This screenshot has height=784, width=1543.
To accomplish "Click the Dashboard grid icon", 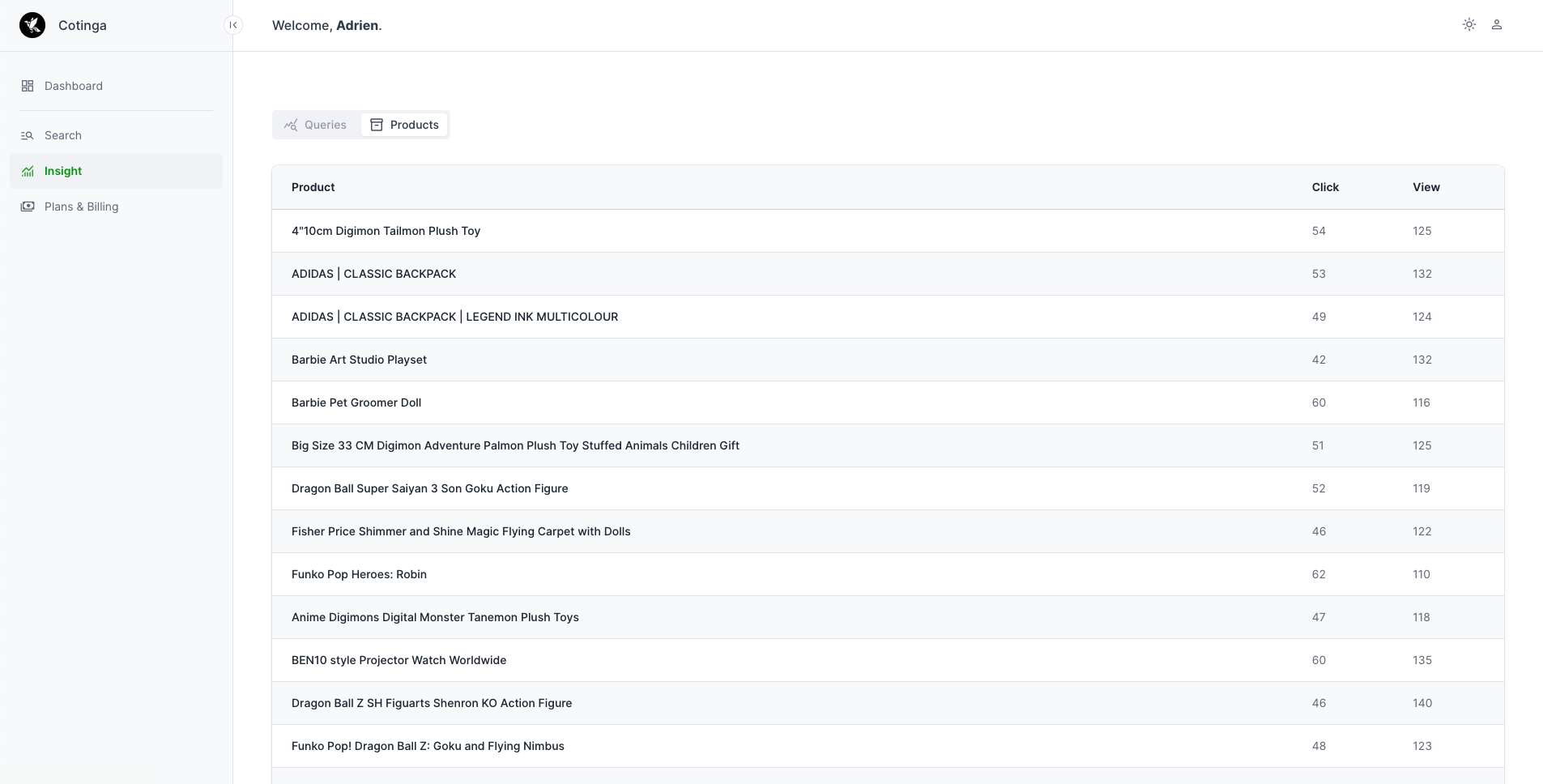I will (28, 86).
